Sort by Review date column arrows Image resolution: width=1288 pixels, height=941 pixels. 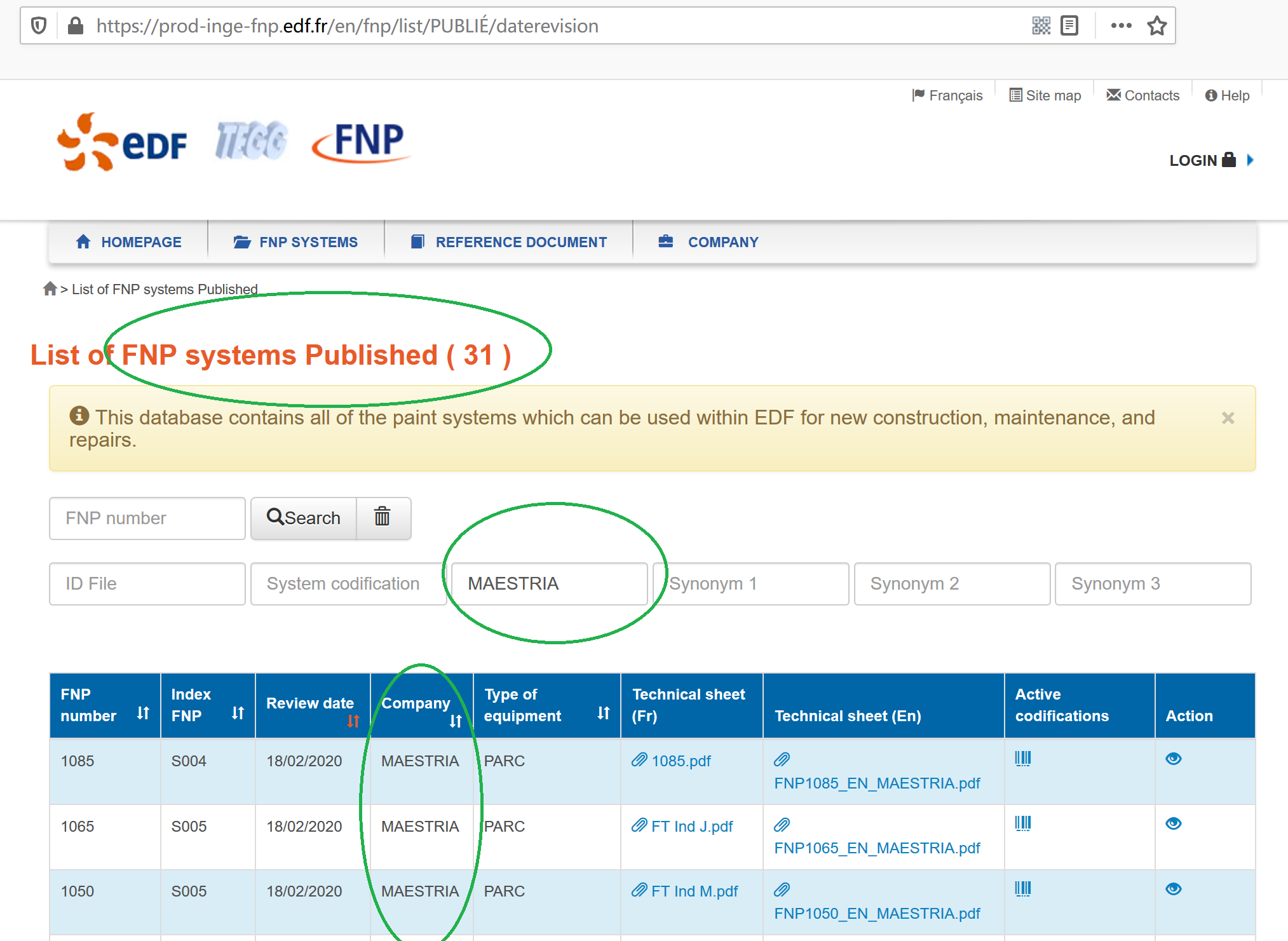point(353,721)
